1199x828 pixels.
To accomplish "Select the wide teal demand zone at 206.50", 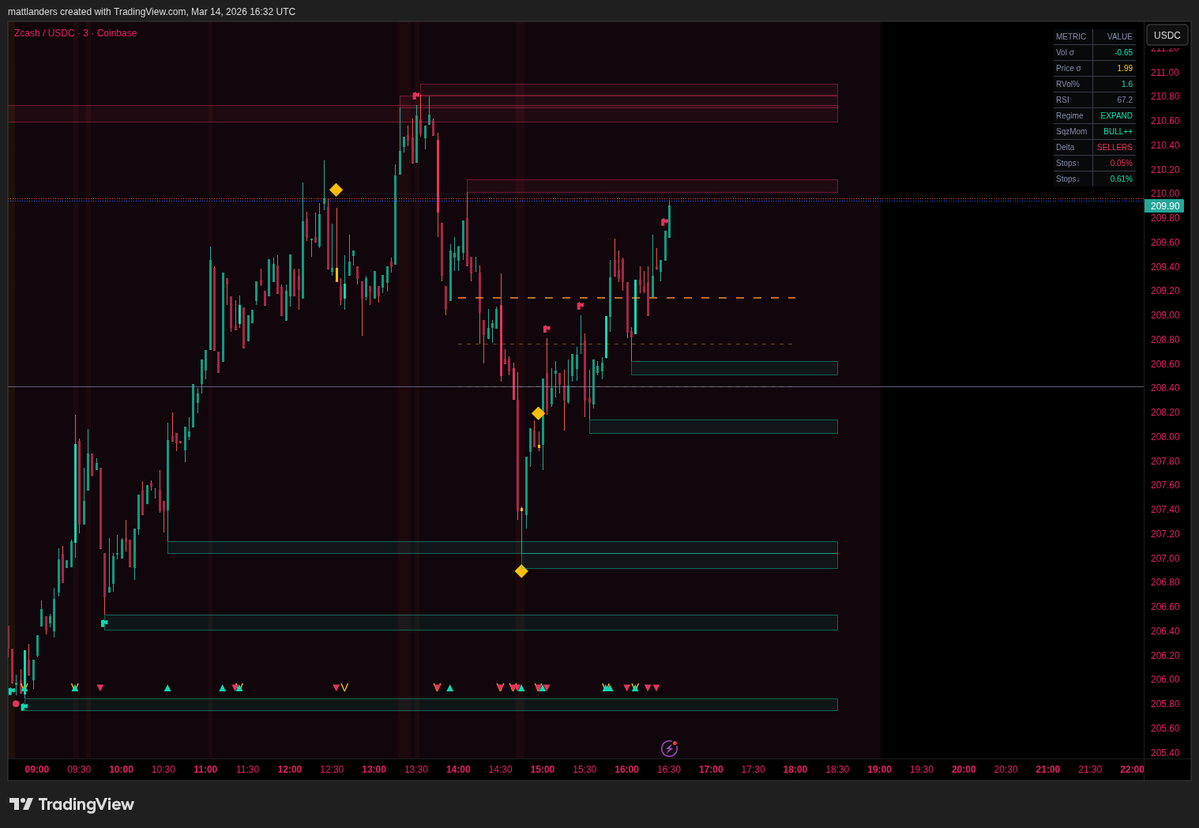I will point(470,622).
